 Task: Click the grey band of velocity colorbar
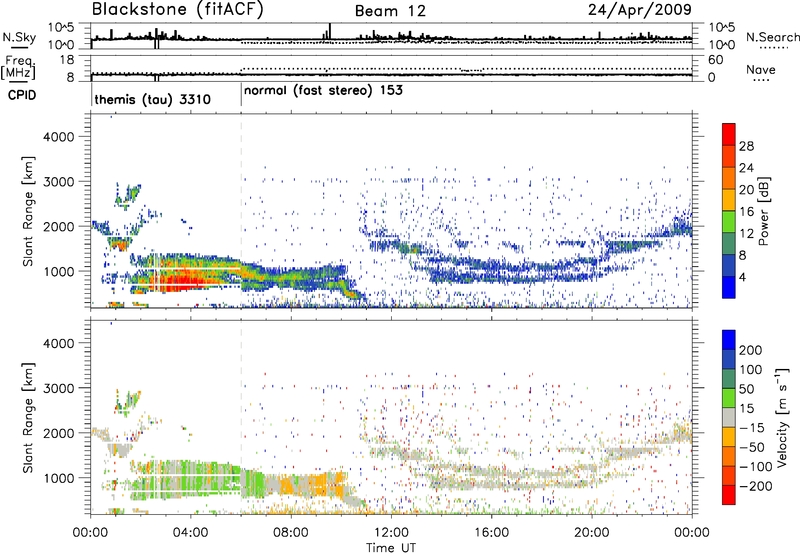pos(729,417)
